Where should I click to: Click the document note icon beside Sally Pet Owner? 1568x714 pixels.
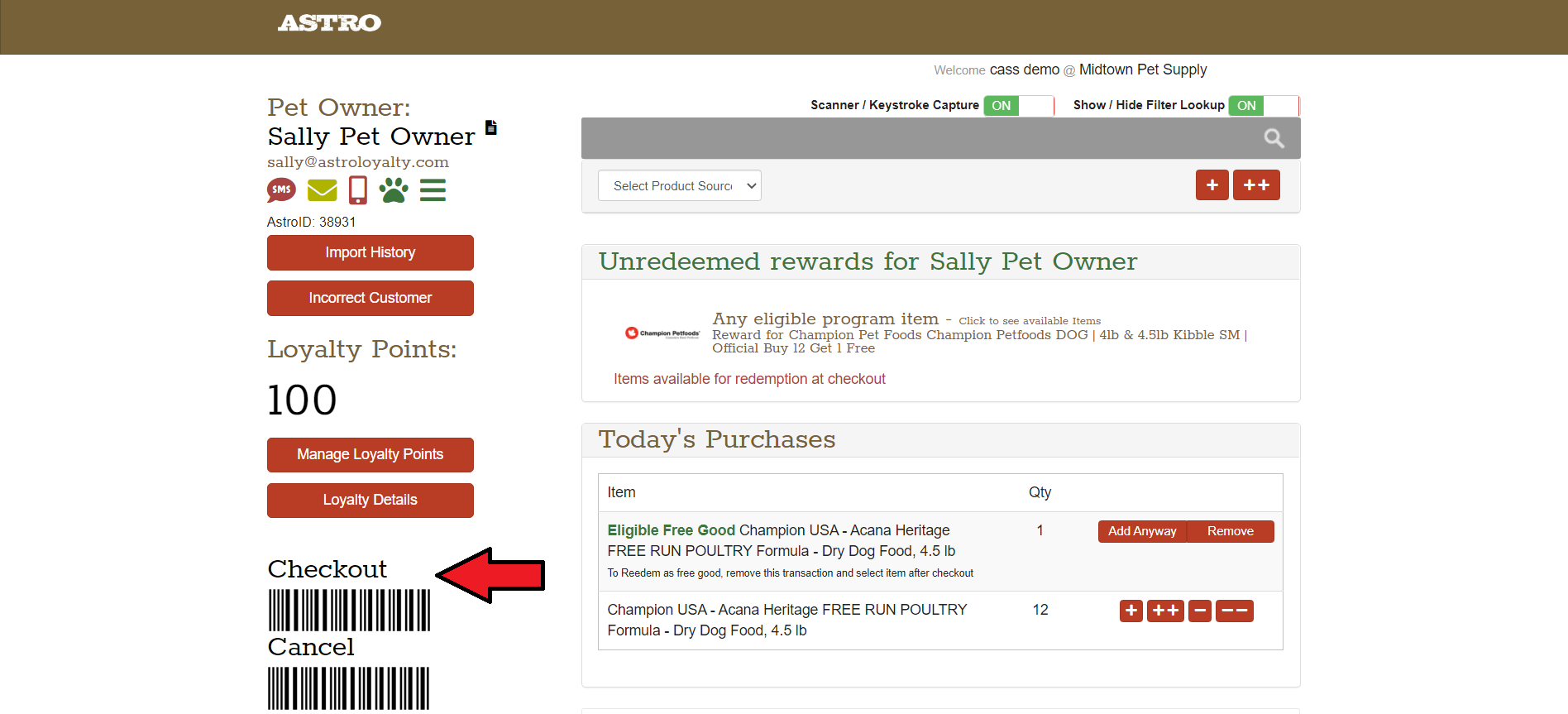pyautogui.click(x=490, y=127)
